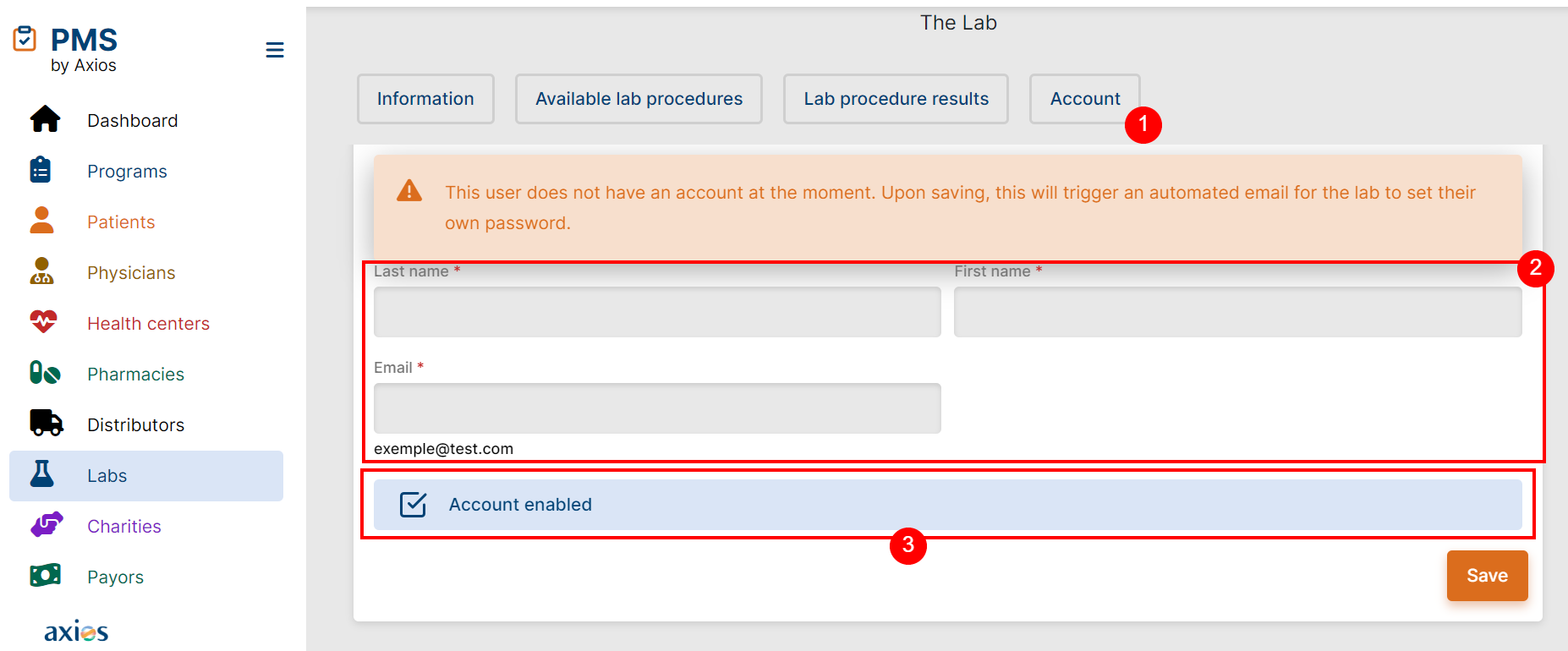This screenshot has width=1568, height=651.
Task: Click the Distributors truck icon
Action: (46, 424)
